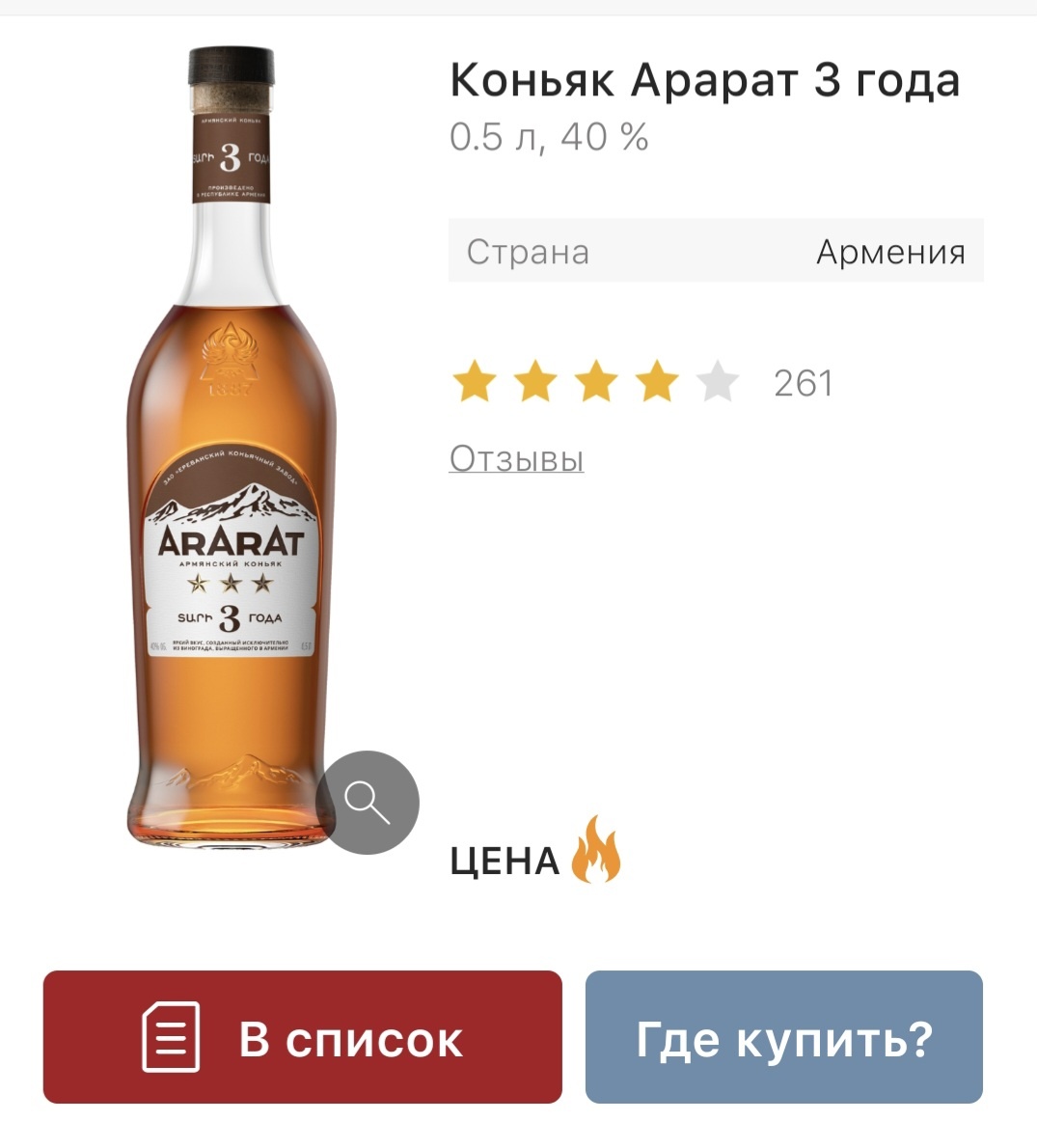Click the Коньяк Арарат 3 года title
The image size is (1037, 1148).
pyautogui.click(x=704, y=80)
